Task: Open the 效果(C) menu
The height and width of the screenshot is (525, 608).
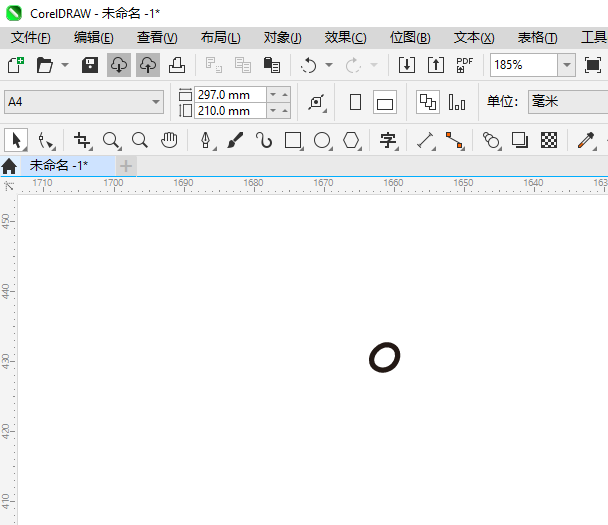Action: (345, 38)
